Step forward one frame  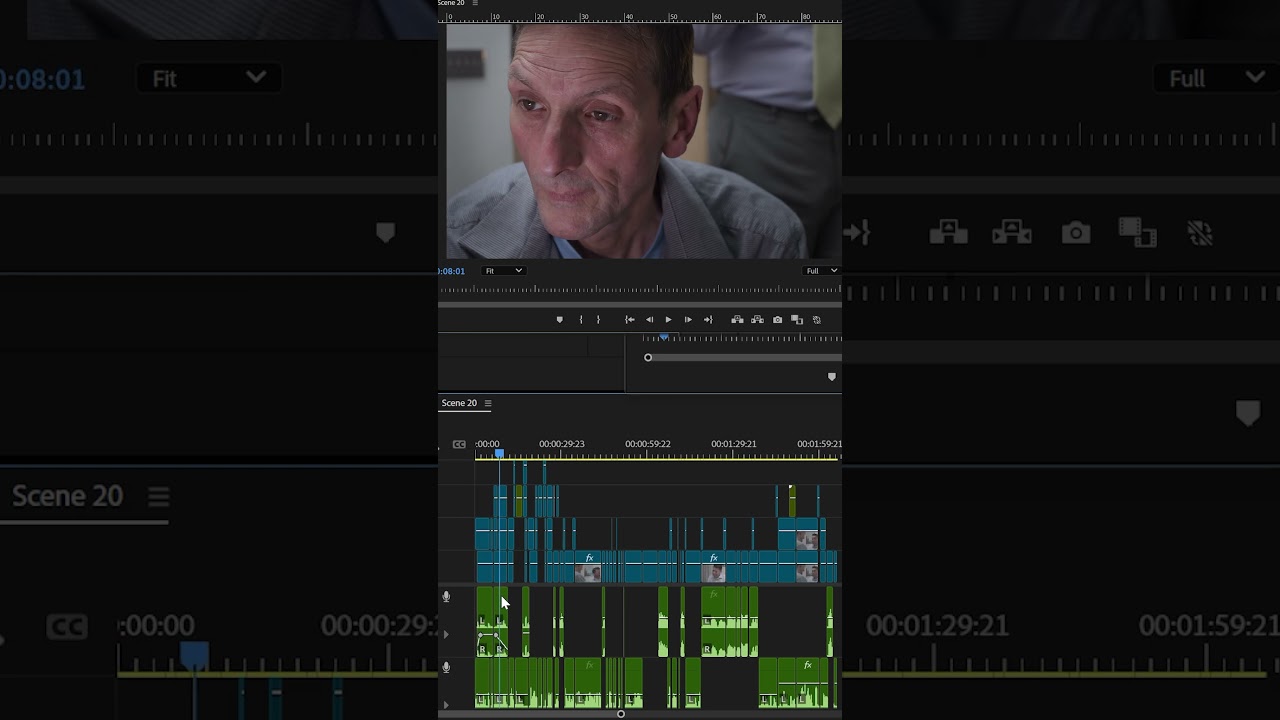[688, 320]
